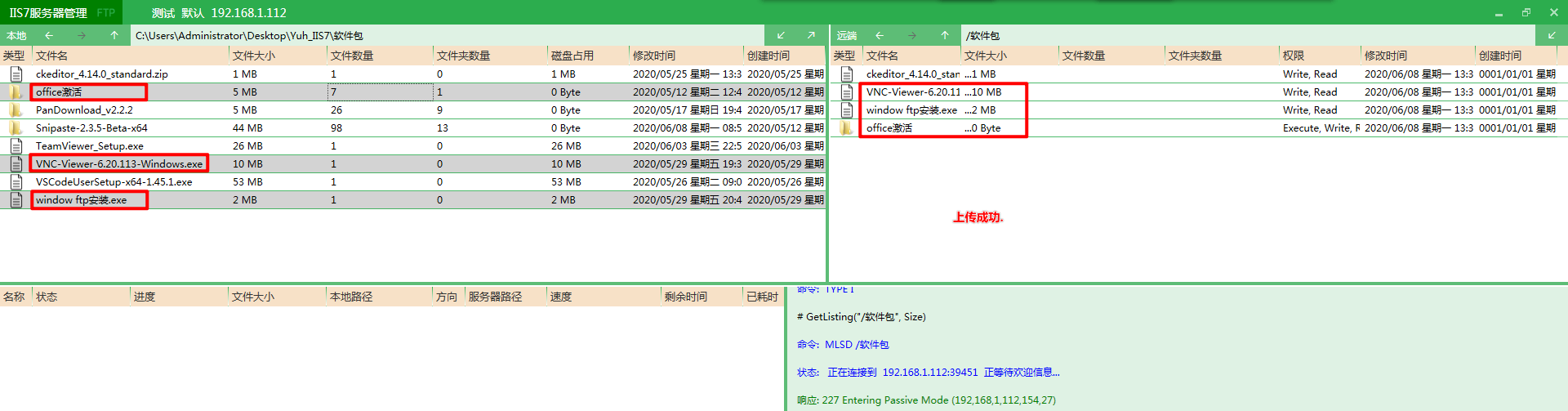Go up one folder in the local pane
The image size is (1568, 411).
click(114, 35)
